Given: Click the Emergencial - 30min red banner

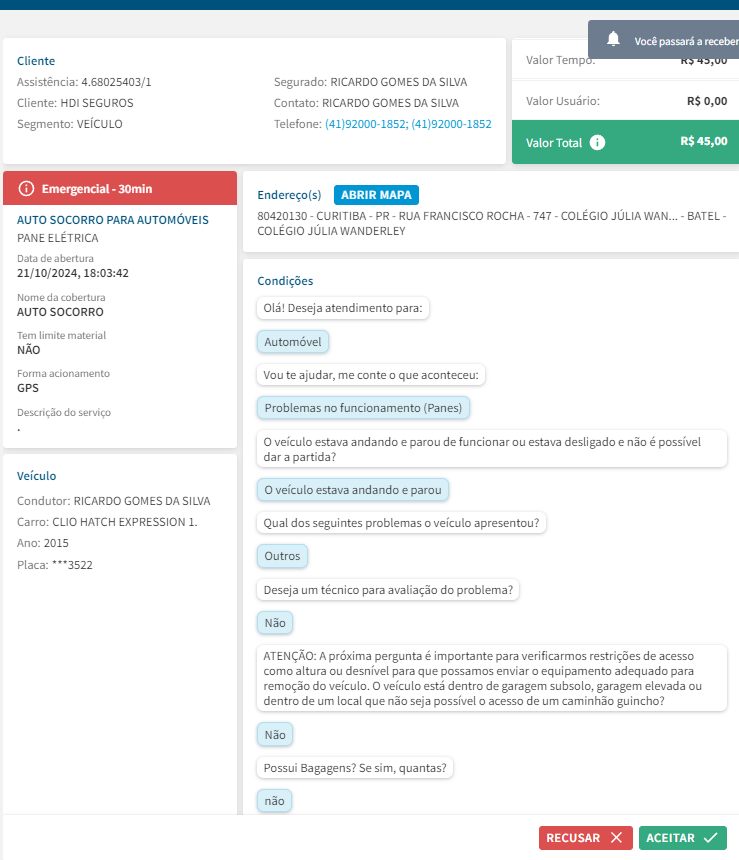Looking at the screenshot, I should pos(120,188).
